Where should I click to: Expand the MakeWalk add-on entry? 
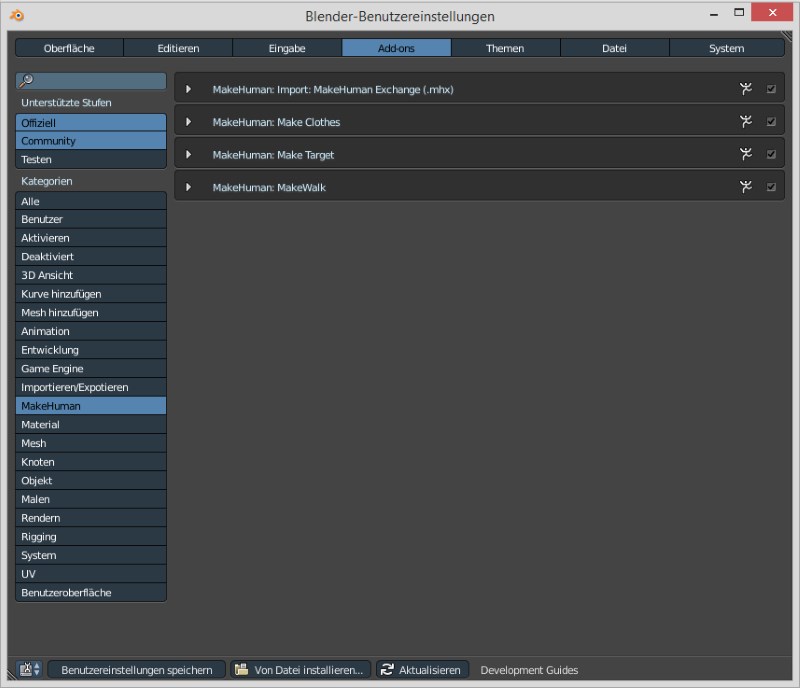[x=188, y=187]
